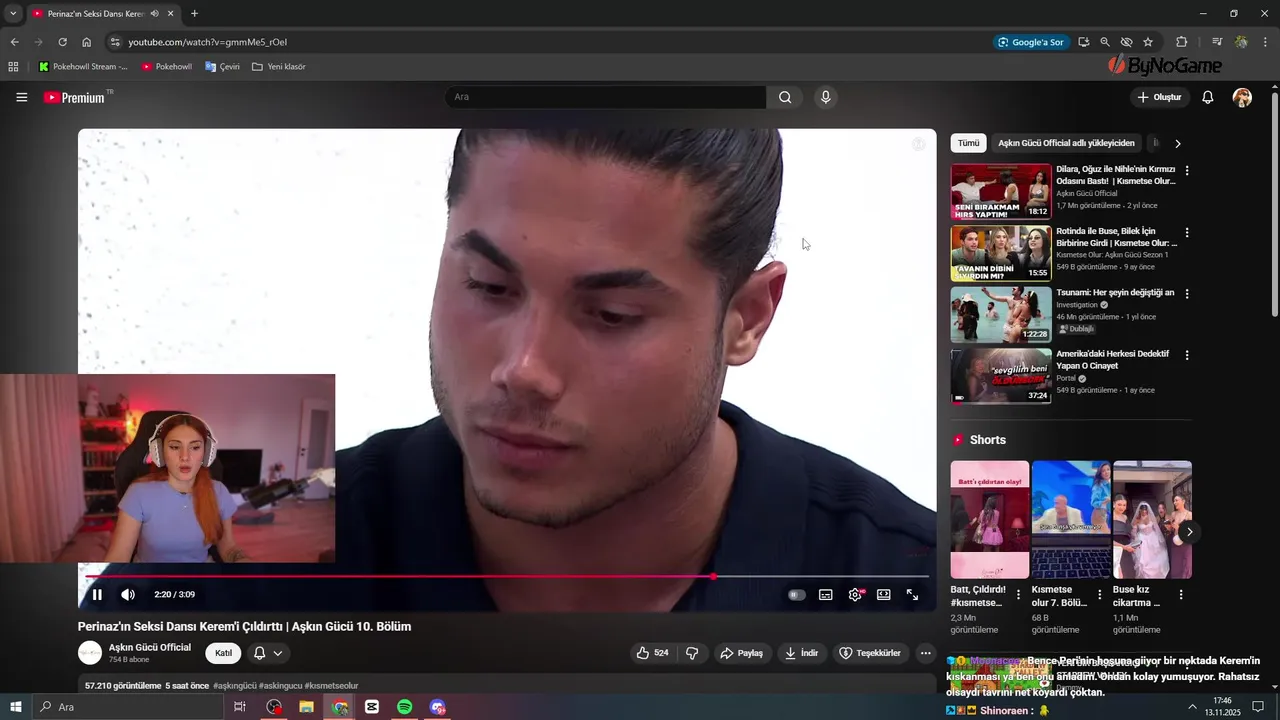Select the Tümü filter chip

968,143
